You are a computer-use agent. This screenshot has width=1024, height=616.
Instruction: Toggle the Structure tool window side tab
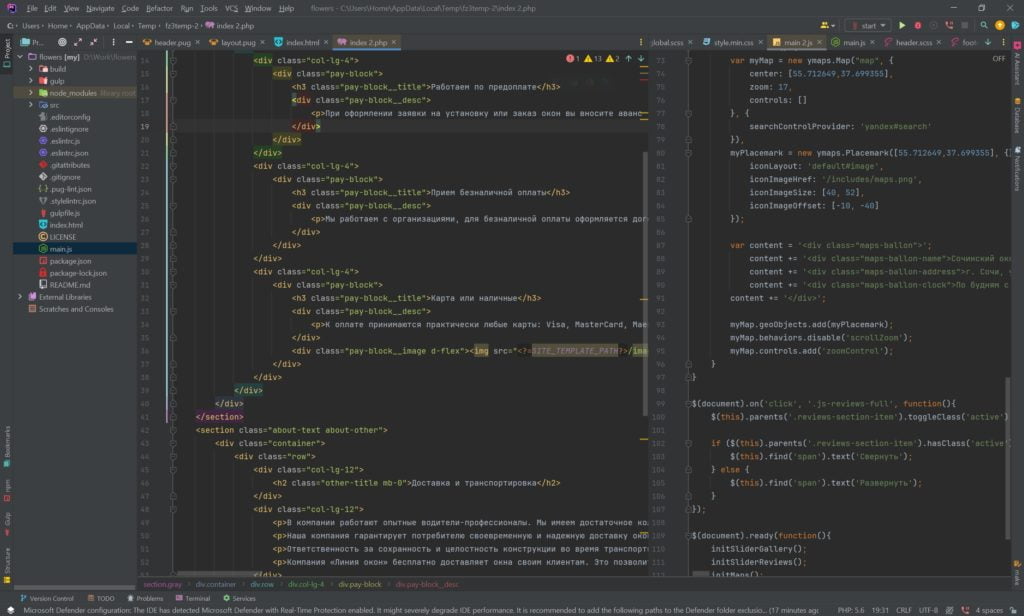[x=7, y=563]
